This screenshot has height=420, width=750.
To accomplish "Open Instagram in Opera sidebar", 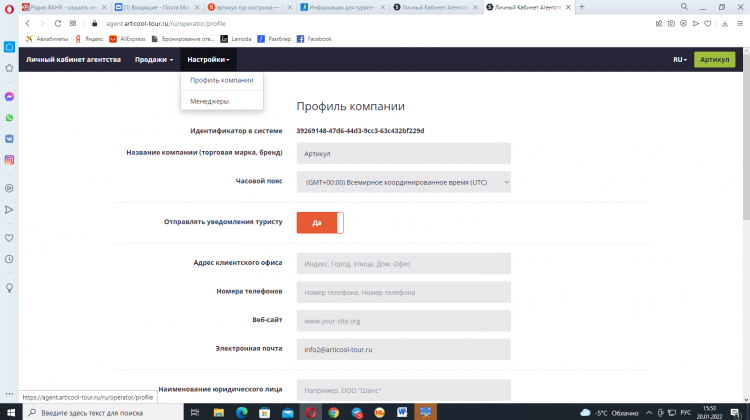I will pos(9,160).
